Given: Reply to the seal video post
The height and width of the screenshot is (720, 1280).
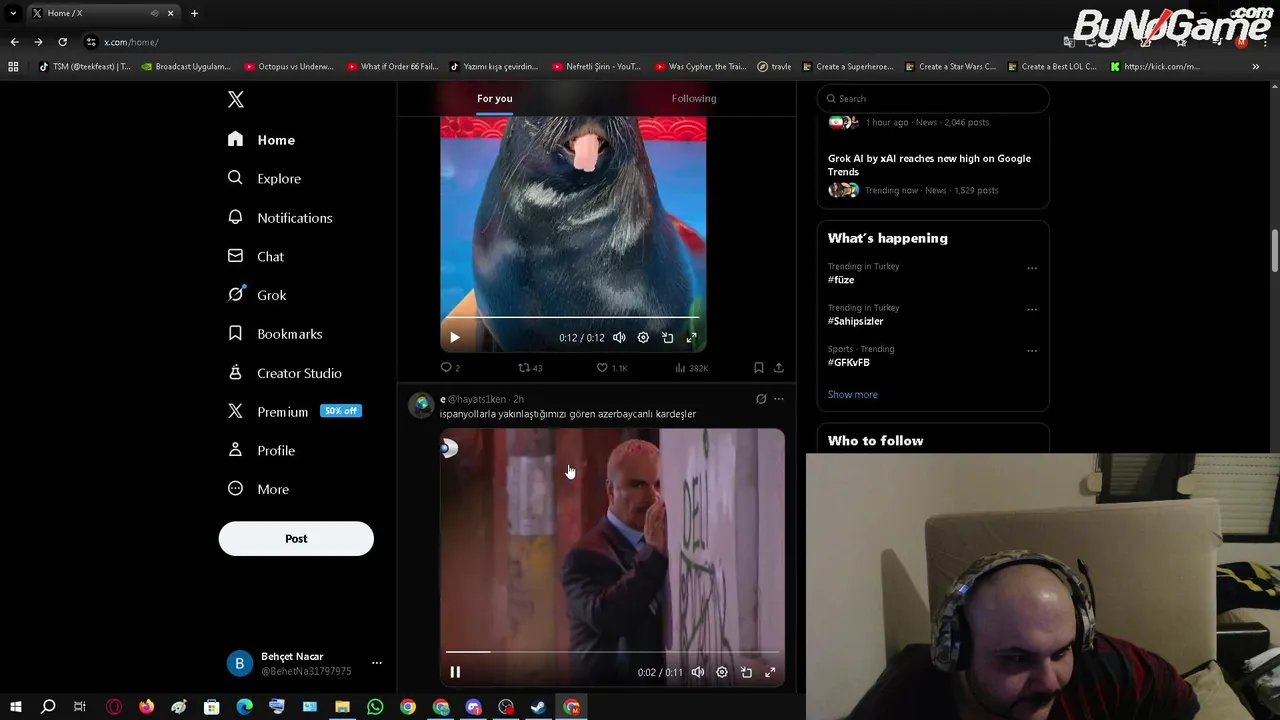Looking at the screenshot, I should [x=450, y=368].
